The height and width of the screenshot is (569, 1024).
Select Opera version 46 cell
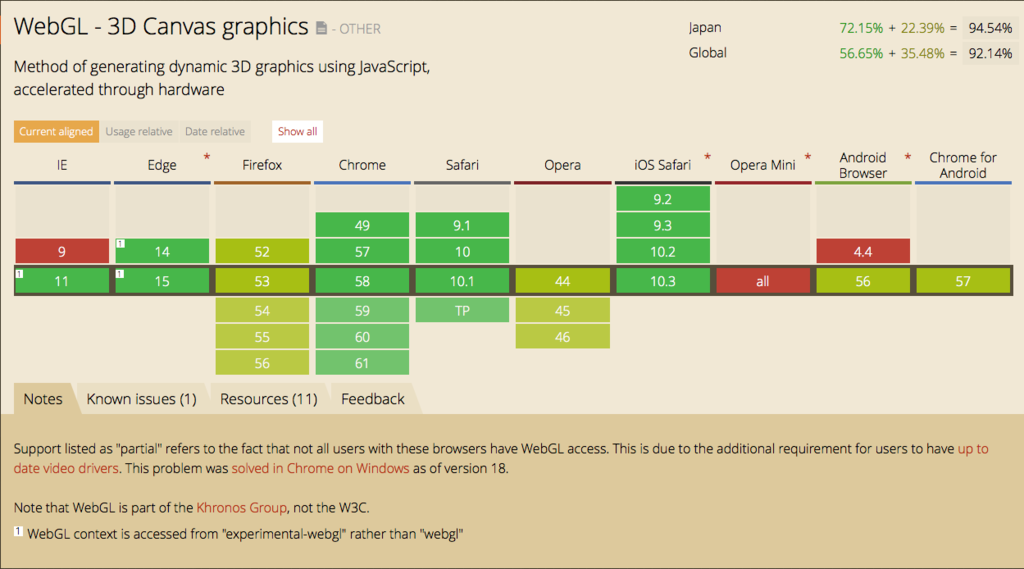[562, 337]
